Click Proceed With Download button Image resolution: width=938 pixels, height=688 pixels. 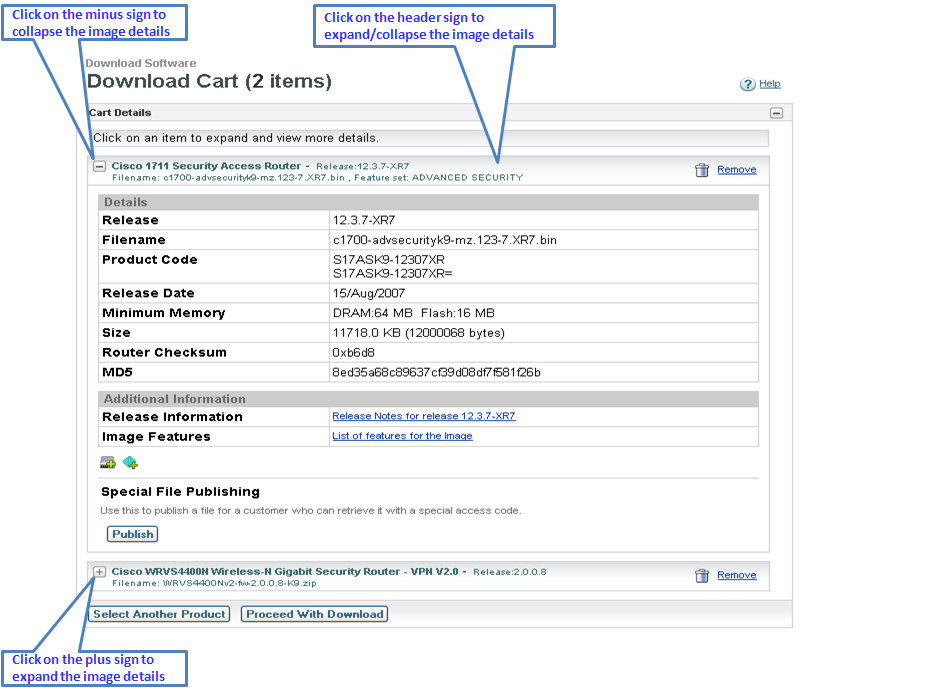pos(315,614)
